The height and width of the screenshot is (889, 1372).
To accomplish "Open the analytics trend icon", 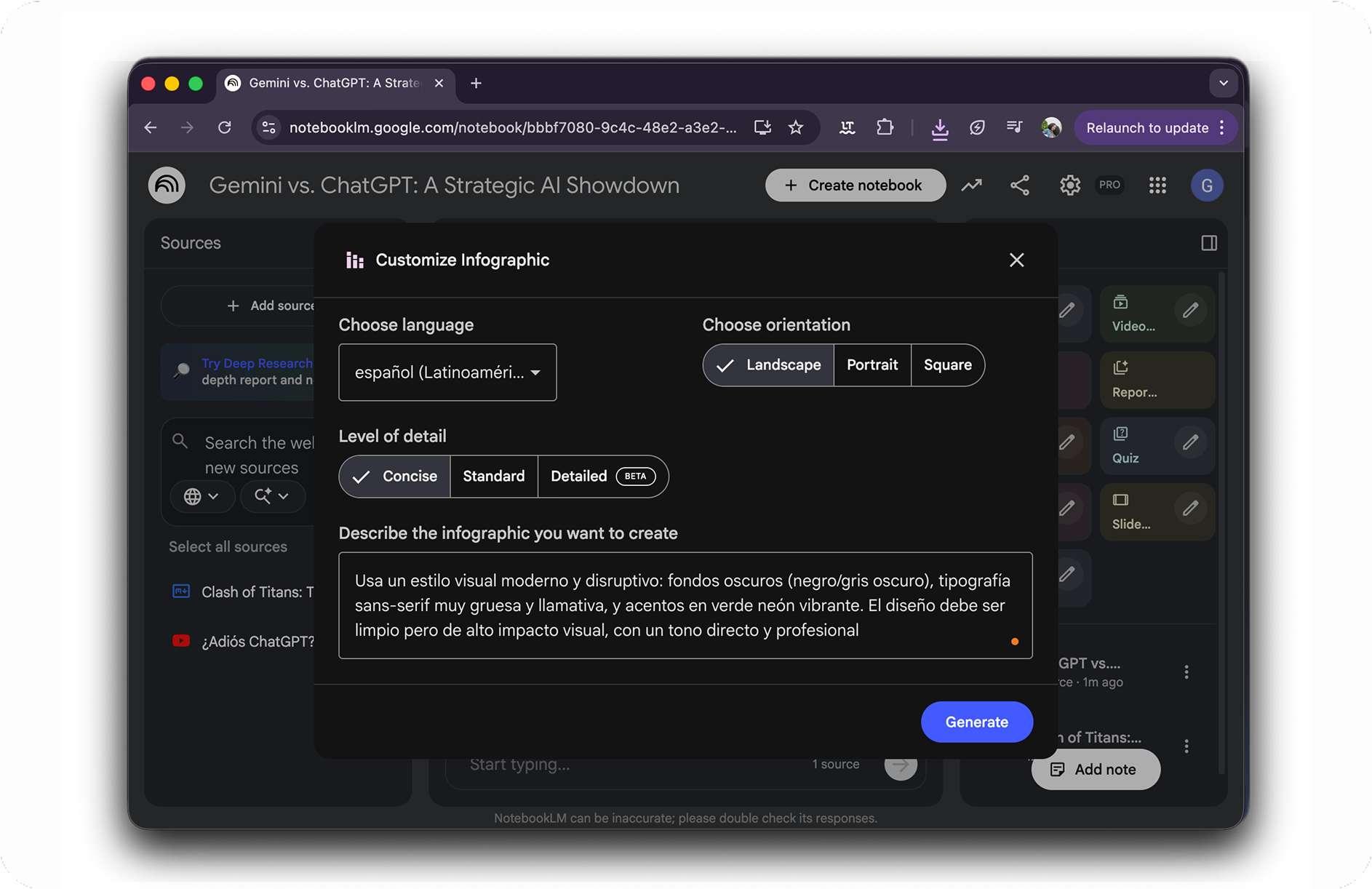I will (x=971, y=186).
